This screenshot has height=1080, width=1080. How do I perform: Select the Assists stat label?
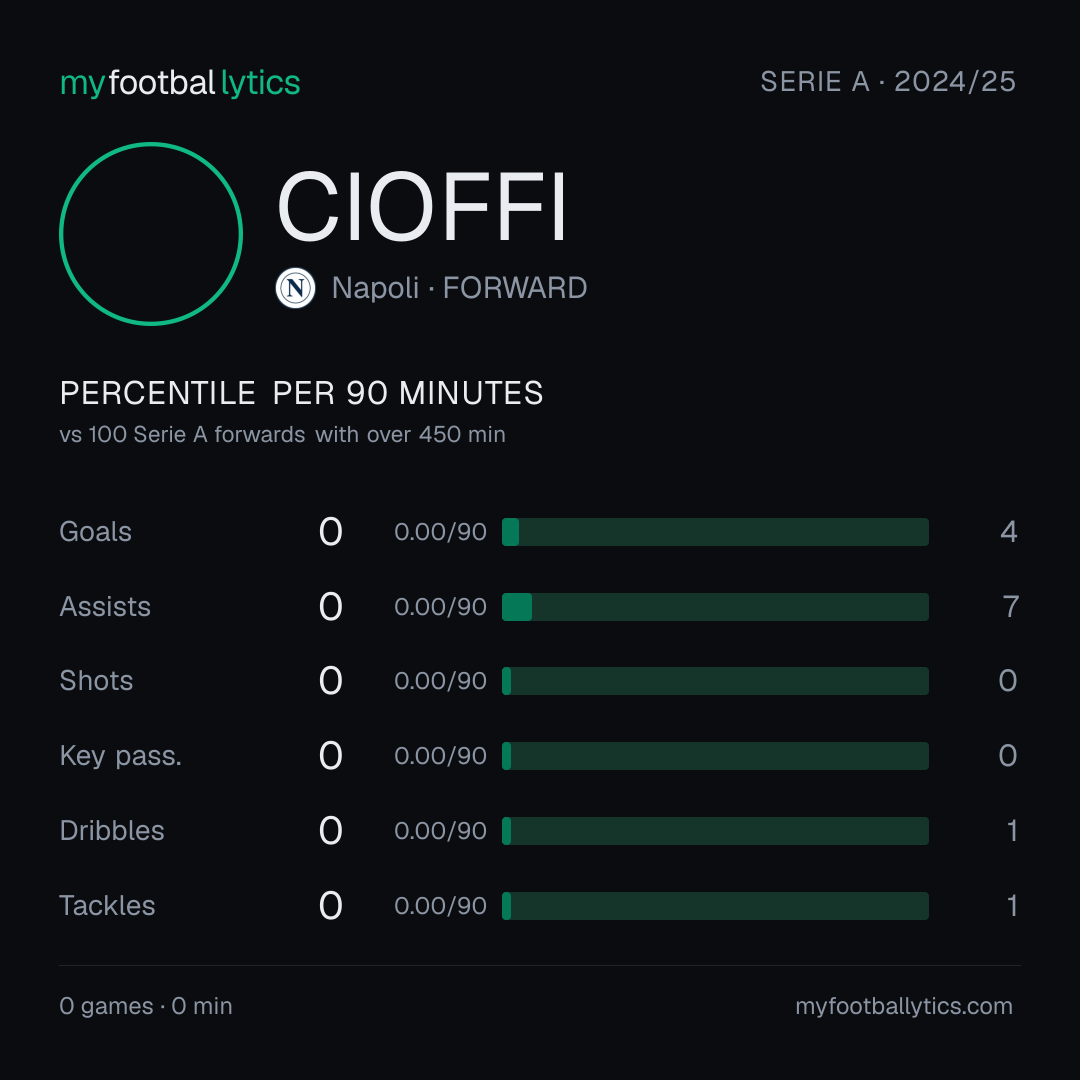pyautogui.click(x=105, y=607)
